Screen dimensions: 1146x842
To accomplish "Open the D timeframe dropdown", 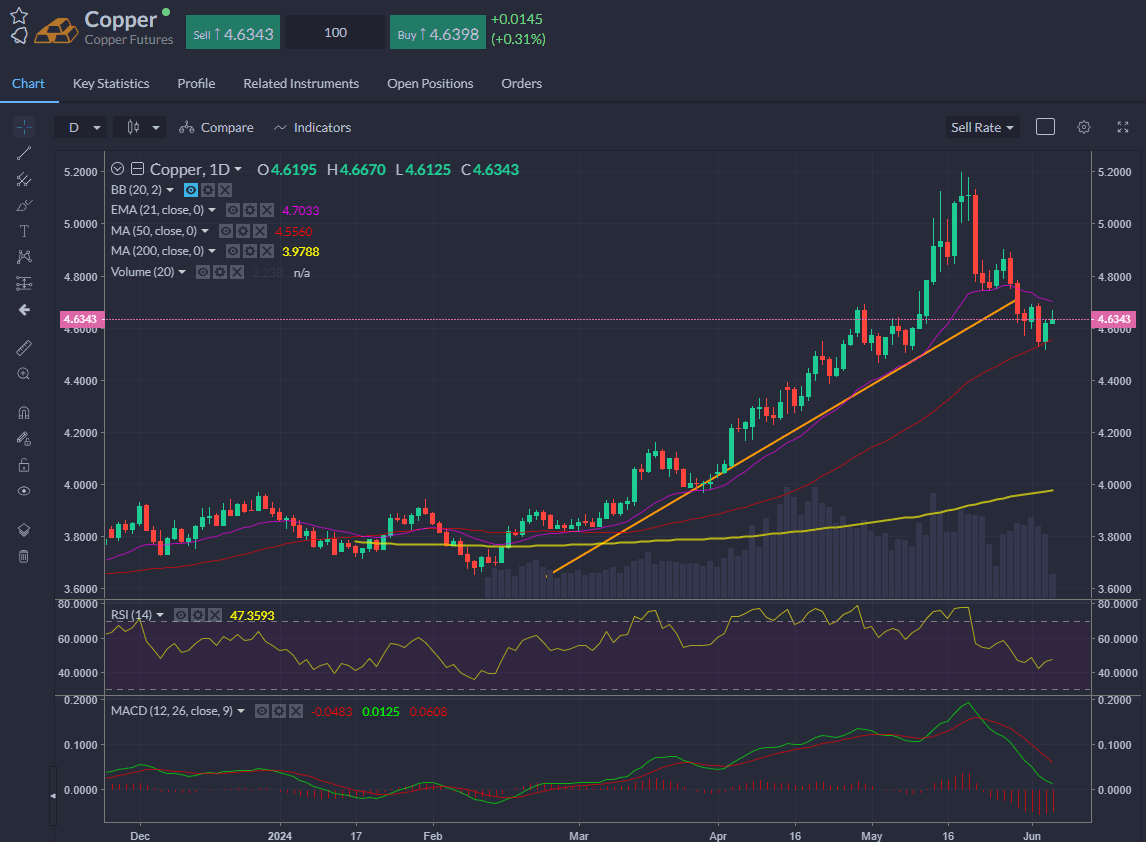I will [x=81, y=127].
